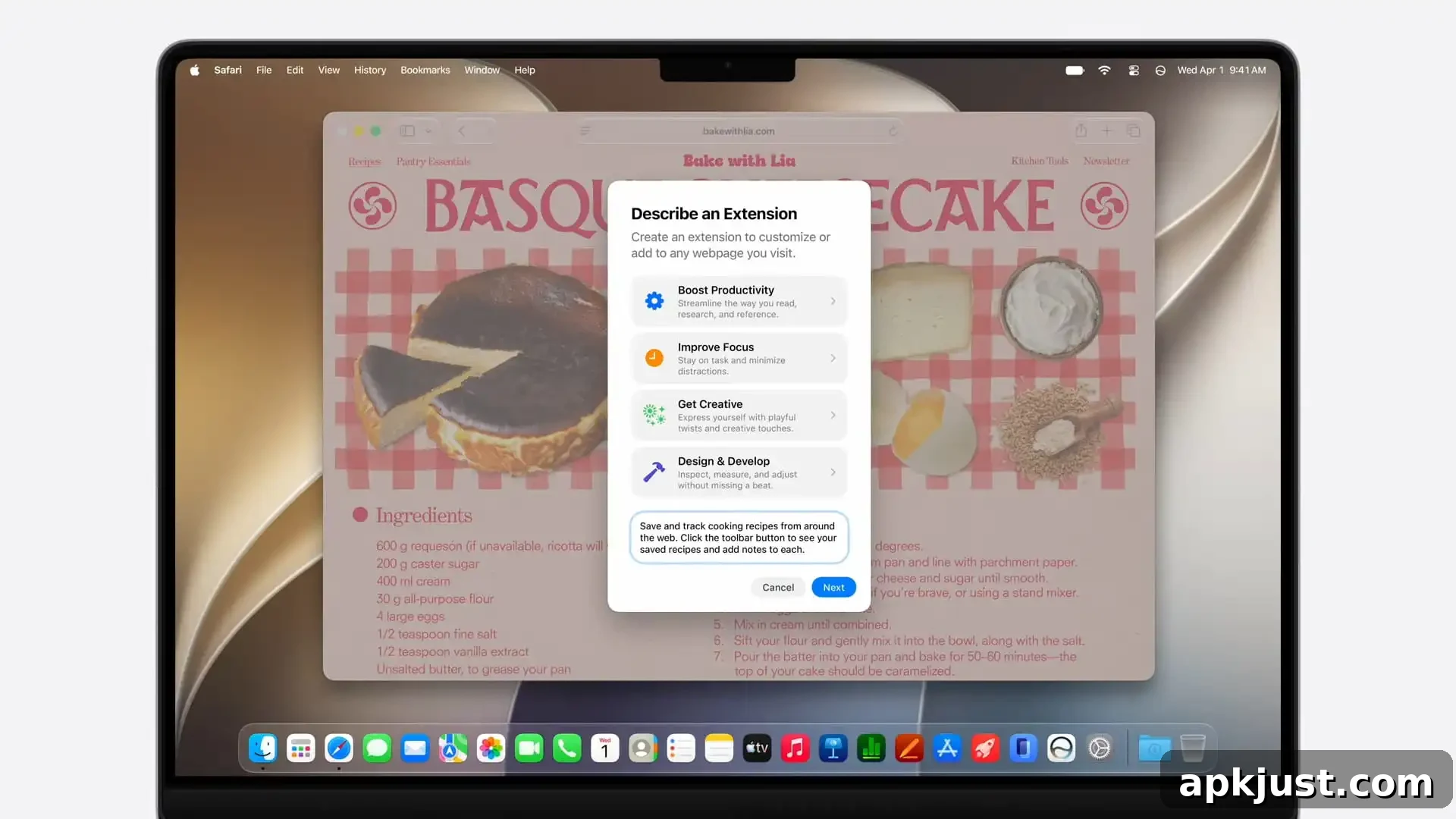Open a new tab with the plus icon
Screen dimensions: 1456x819
coord(1106,130)
